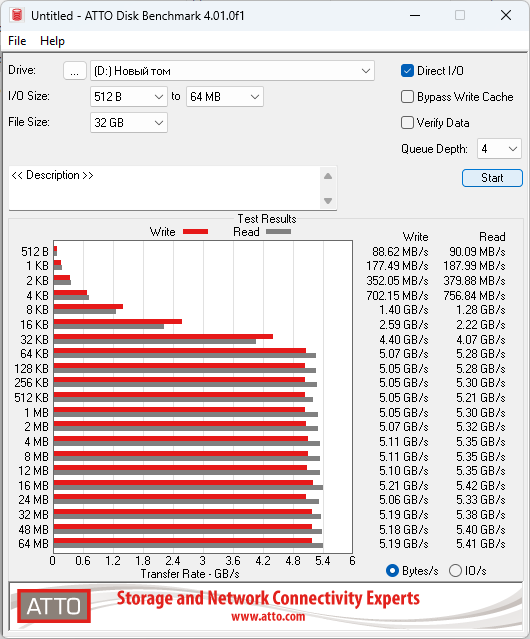This screenshot has height=639, width=530.
Task: Select the Bytes/s radio button
Action: pos(392,571)
